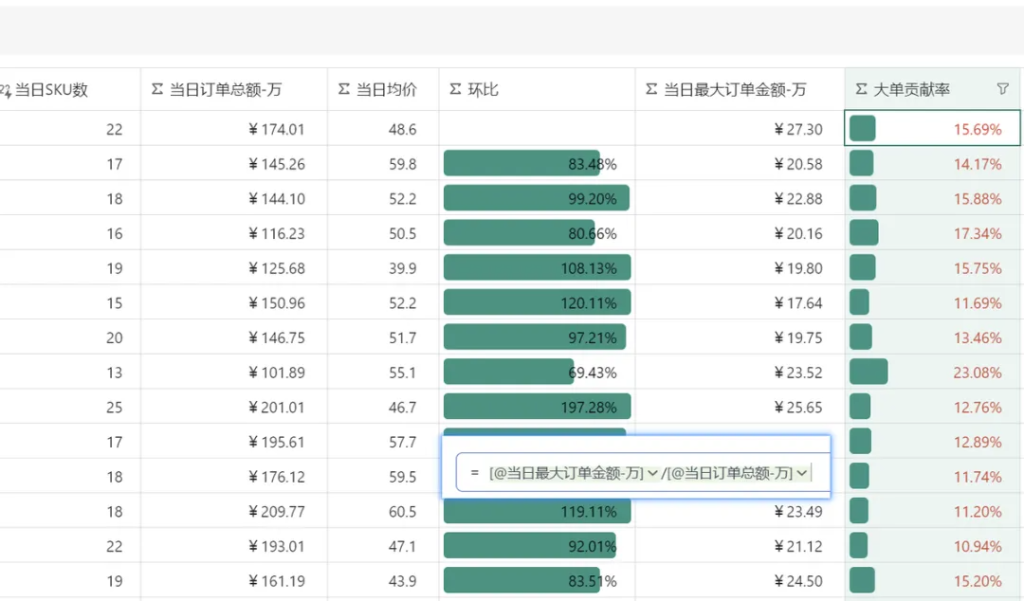The height and width of the screenshot is (601, 1024).
Task: Click the 83.48% progress bar cell
Action: coord(537,163)
